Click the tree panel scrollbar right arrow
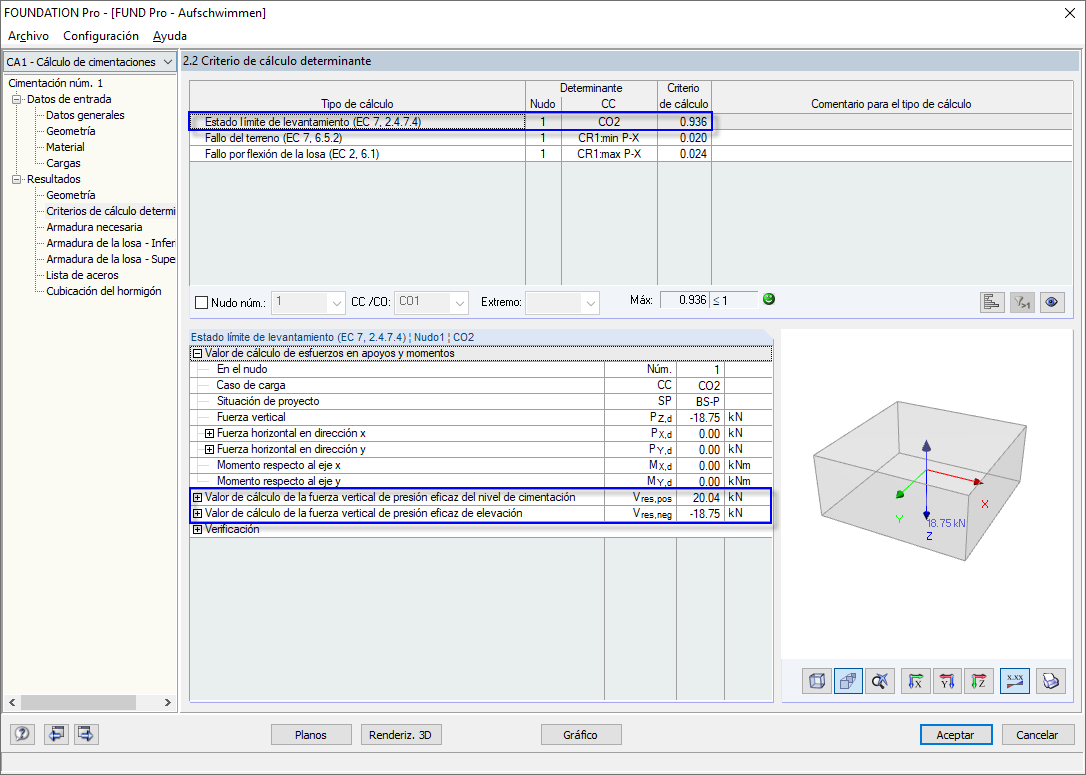 [x=168, y=702]
